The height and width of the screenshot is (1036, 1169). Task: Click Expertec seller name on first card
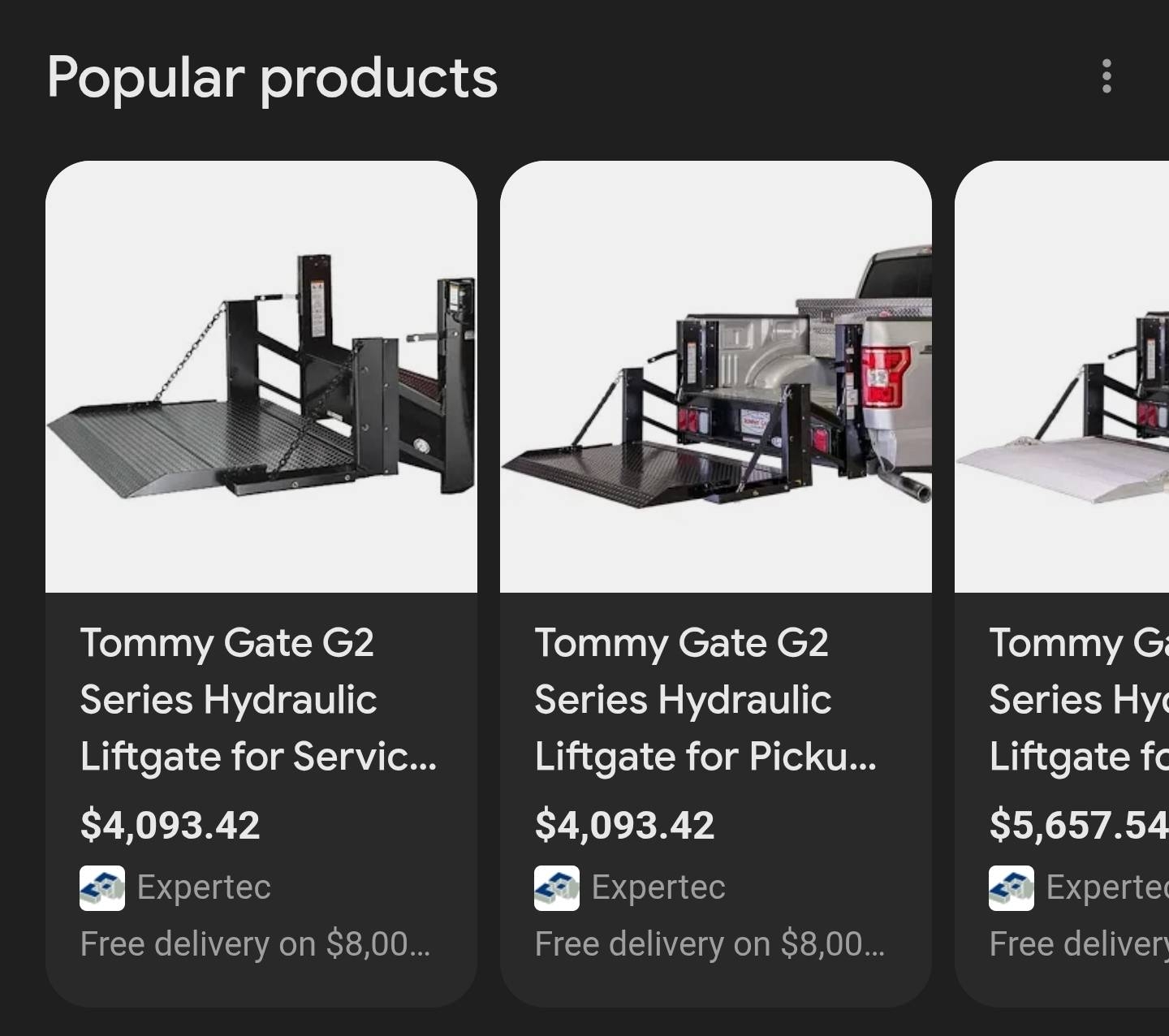pos(204,887)
